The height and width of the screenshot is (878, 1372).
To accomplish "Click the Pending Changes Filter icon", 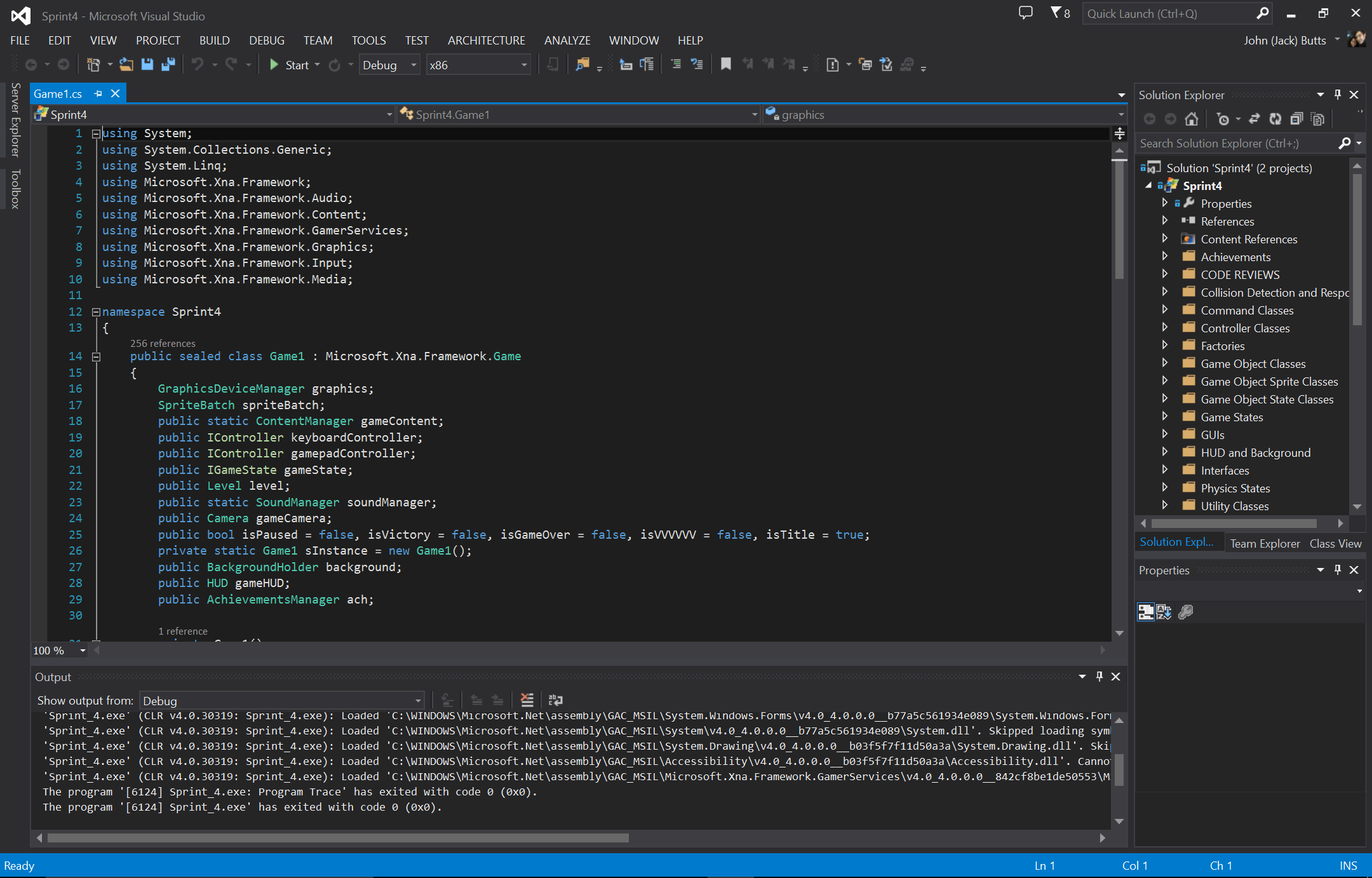I will 1223,119.
